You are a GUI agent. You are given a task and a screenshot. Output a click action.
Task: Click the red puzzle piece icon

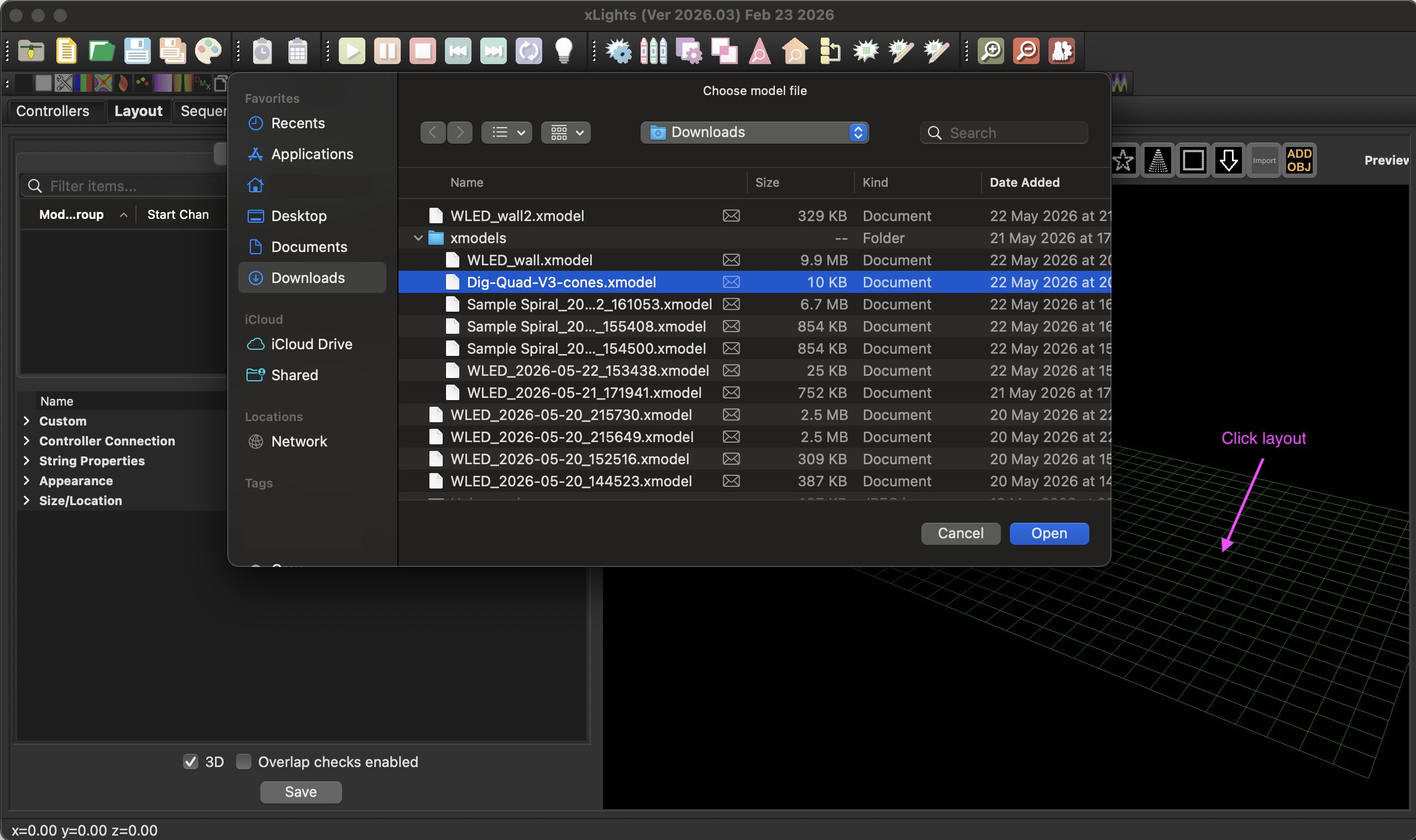click(x=1062, y=51)
